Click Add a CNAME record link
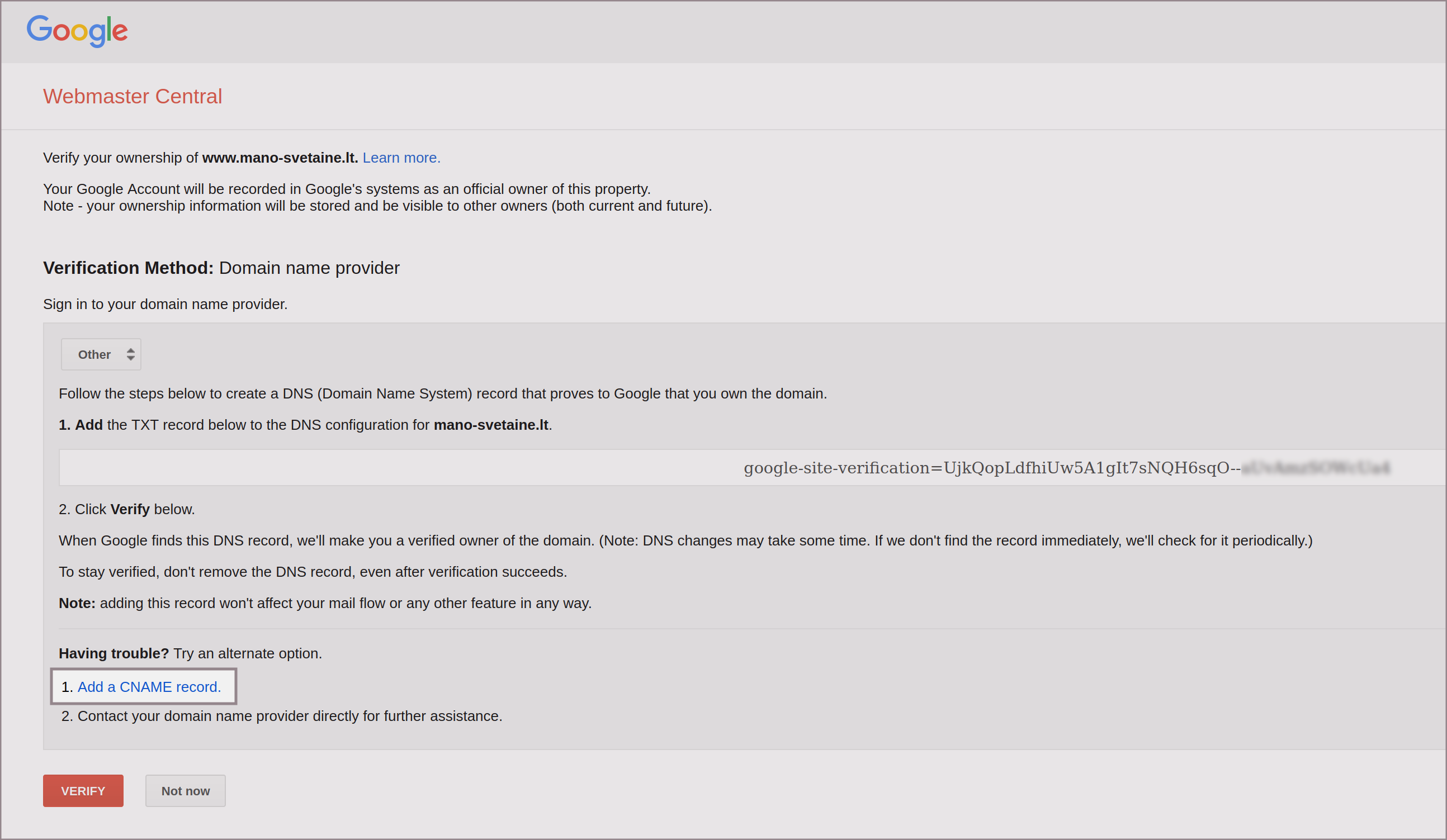 pyautogui.click(x=149, y=687)
